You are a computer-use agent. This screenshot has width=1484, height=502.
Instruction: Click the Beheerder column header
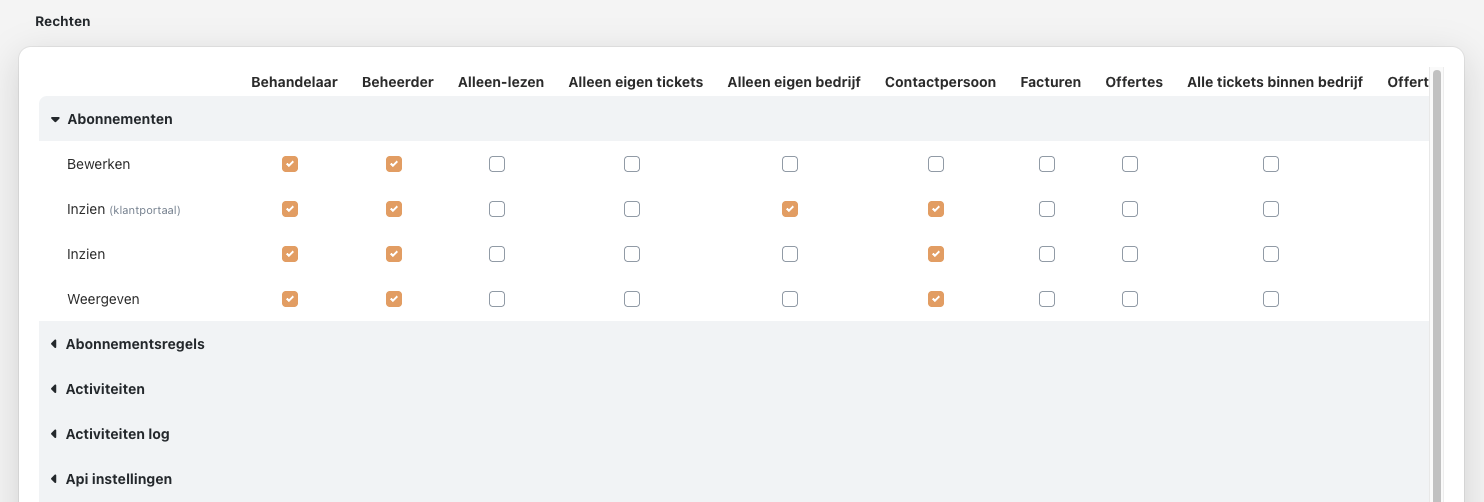click(x=397, y=82)
